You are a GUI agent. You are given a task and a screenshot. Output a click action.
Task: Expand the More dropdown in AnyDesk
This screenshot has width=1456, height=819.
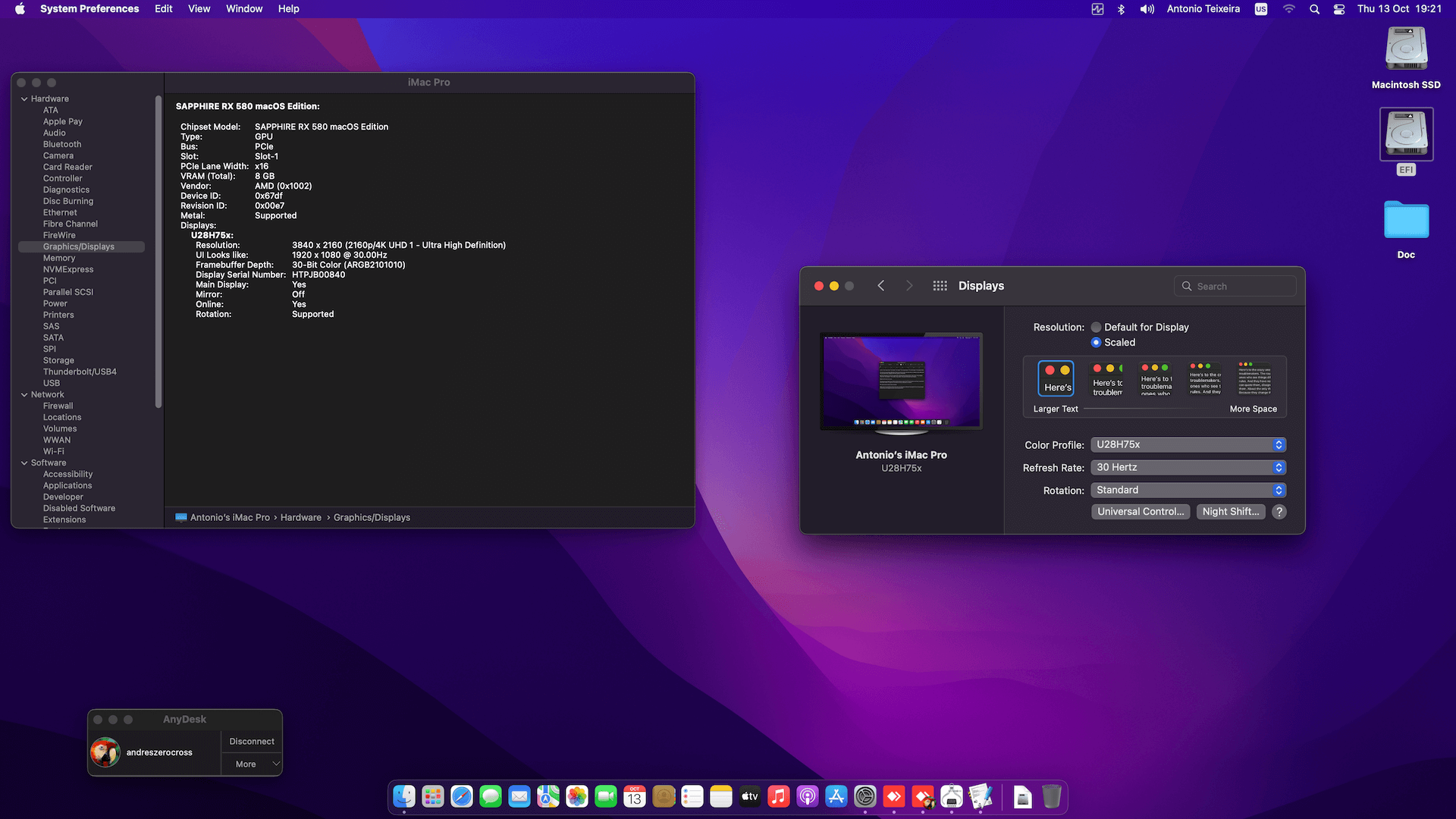[x=252, y=764]
